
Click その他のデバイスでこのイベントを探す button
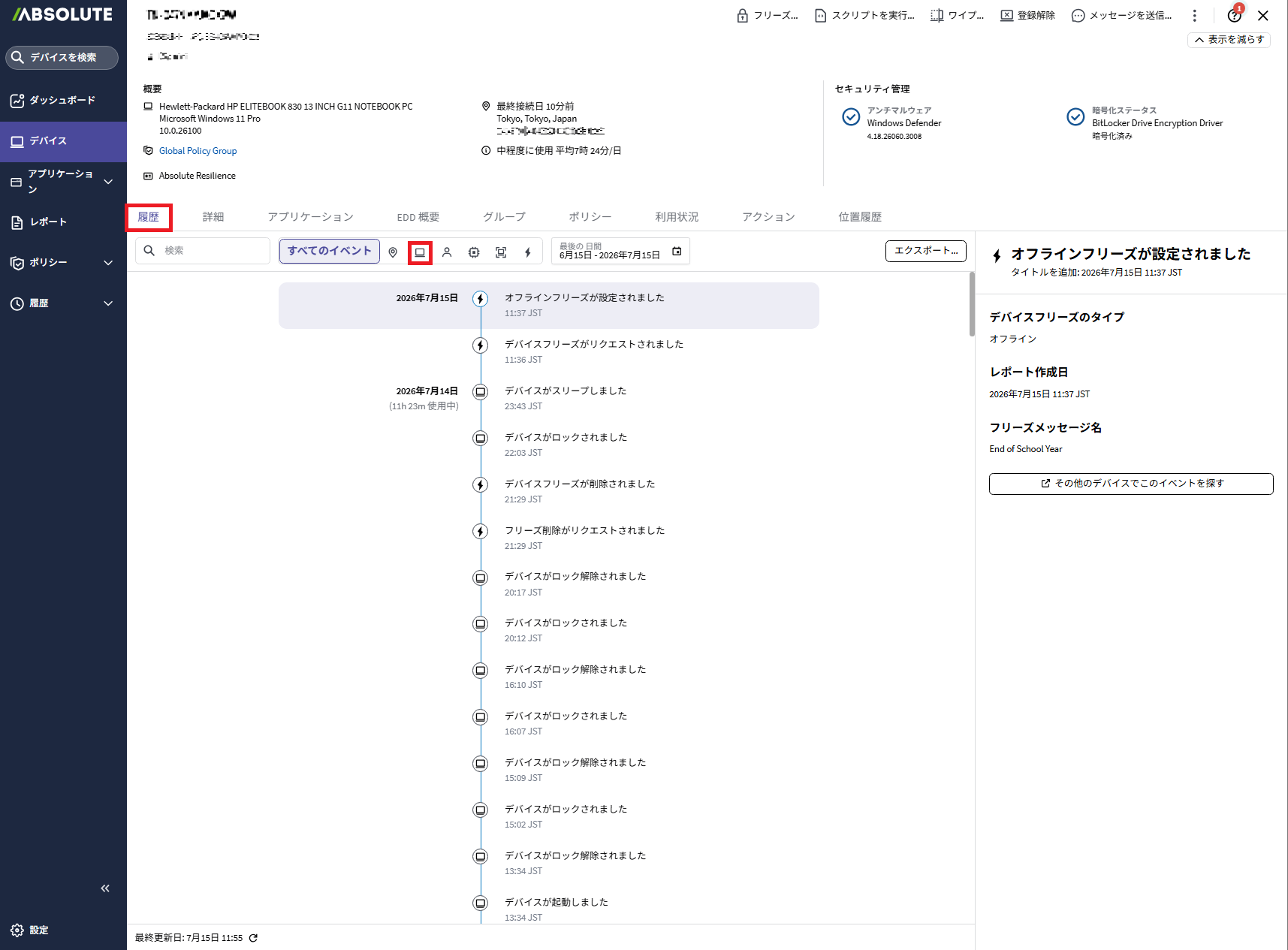coord(1131,484)
